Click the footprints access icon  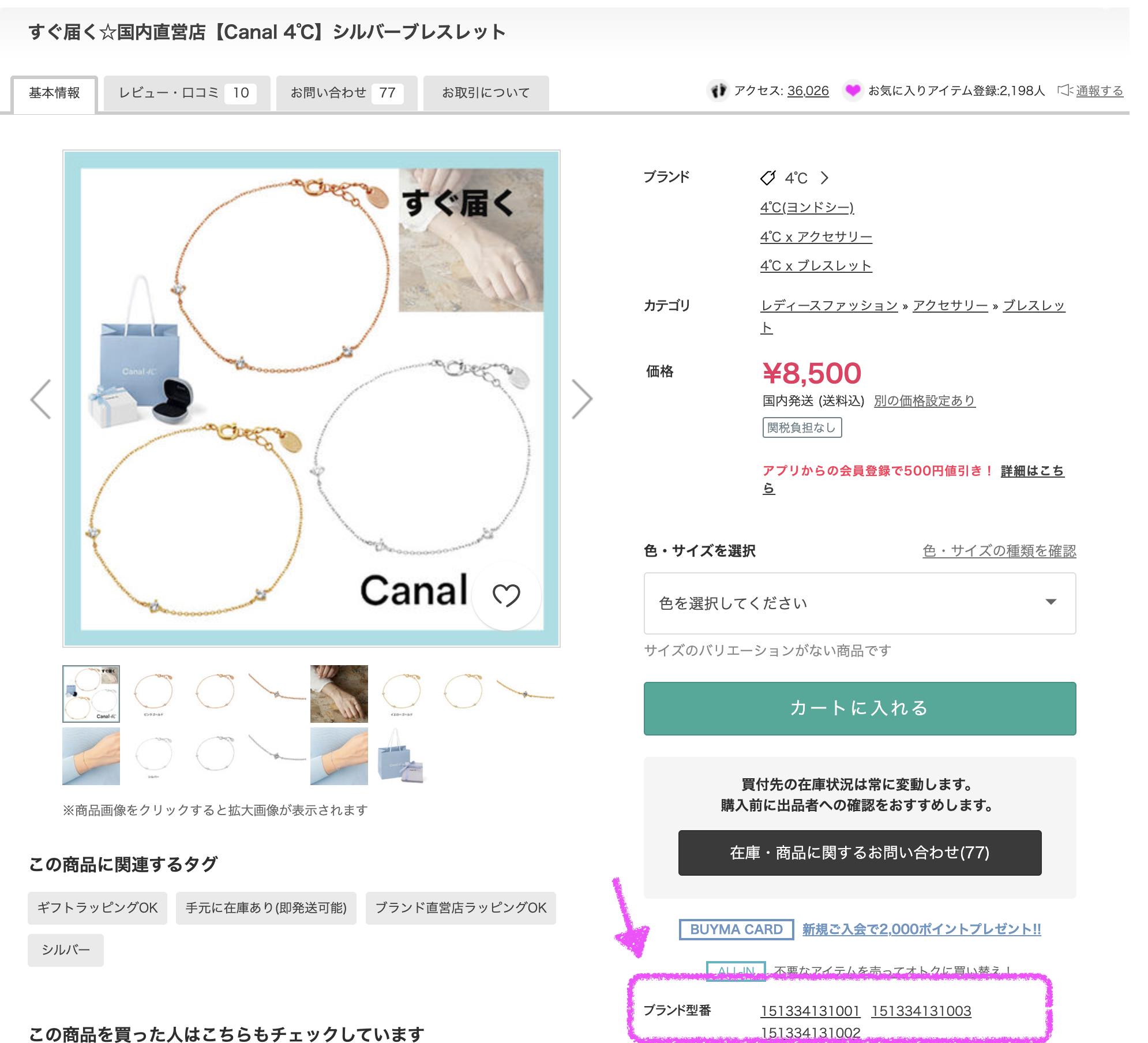click(718, 91)
